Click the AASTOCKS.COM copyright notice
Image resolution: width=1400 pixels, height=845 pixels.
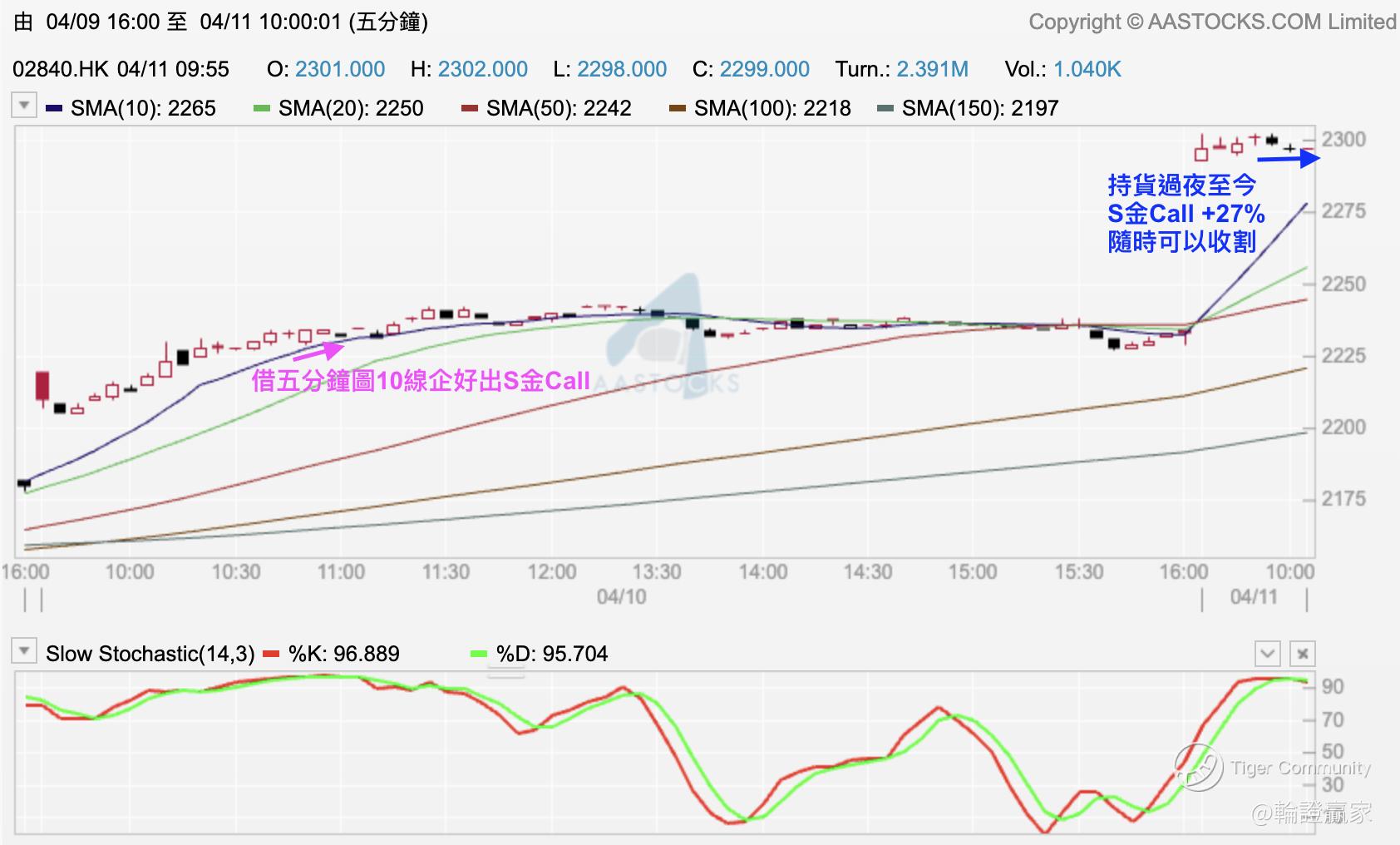(x=1212, y=22)
